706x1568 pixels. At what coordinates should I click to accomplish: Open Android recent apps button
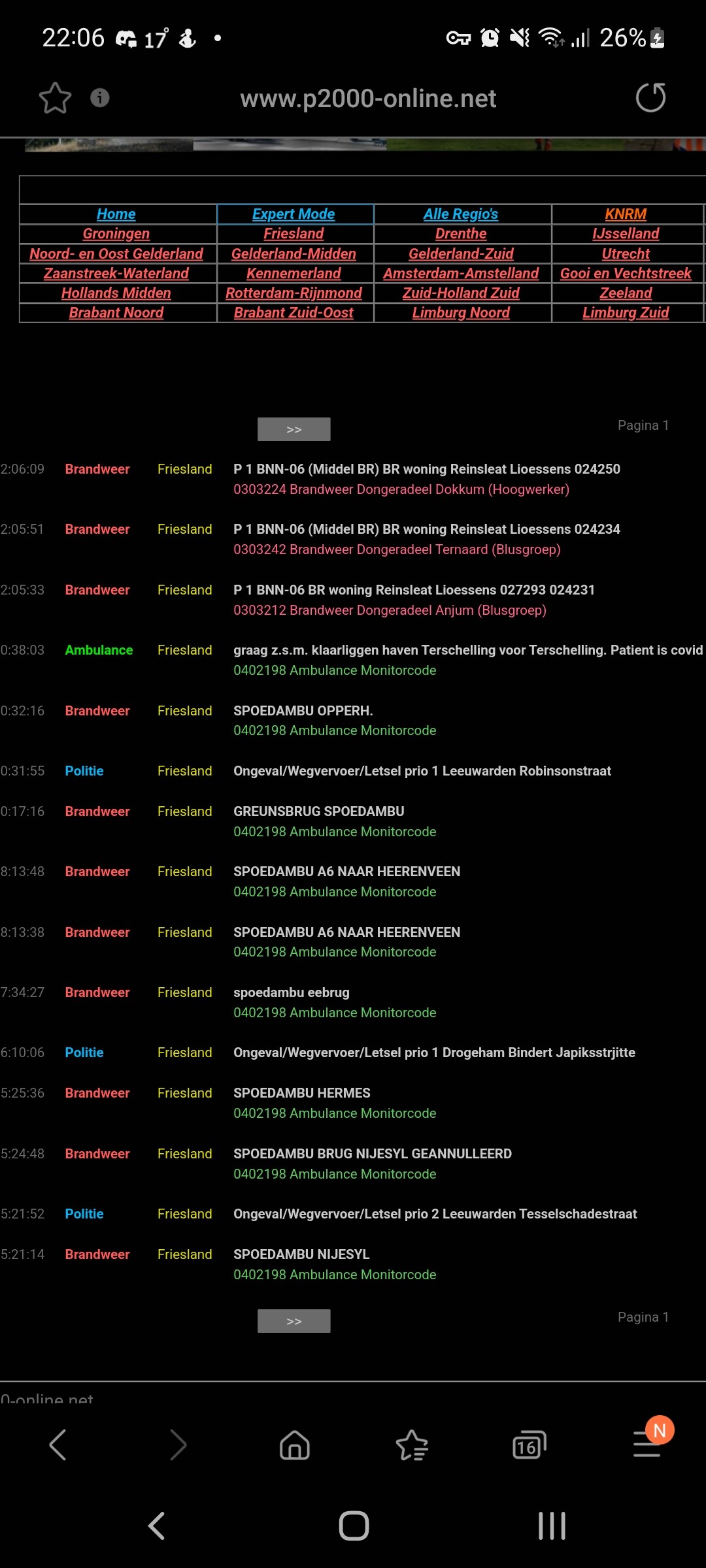[552, 1526]
